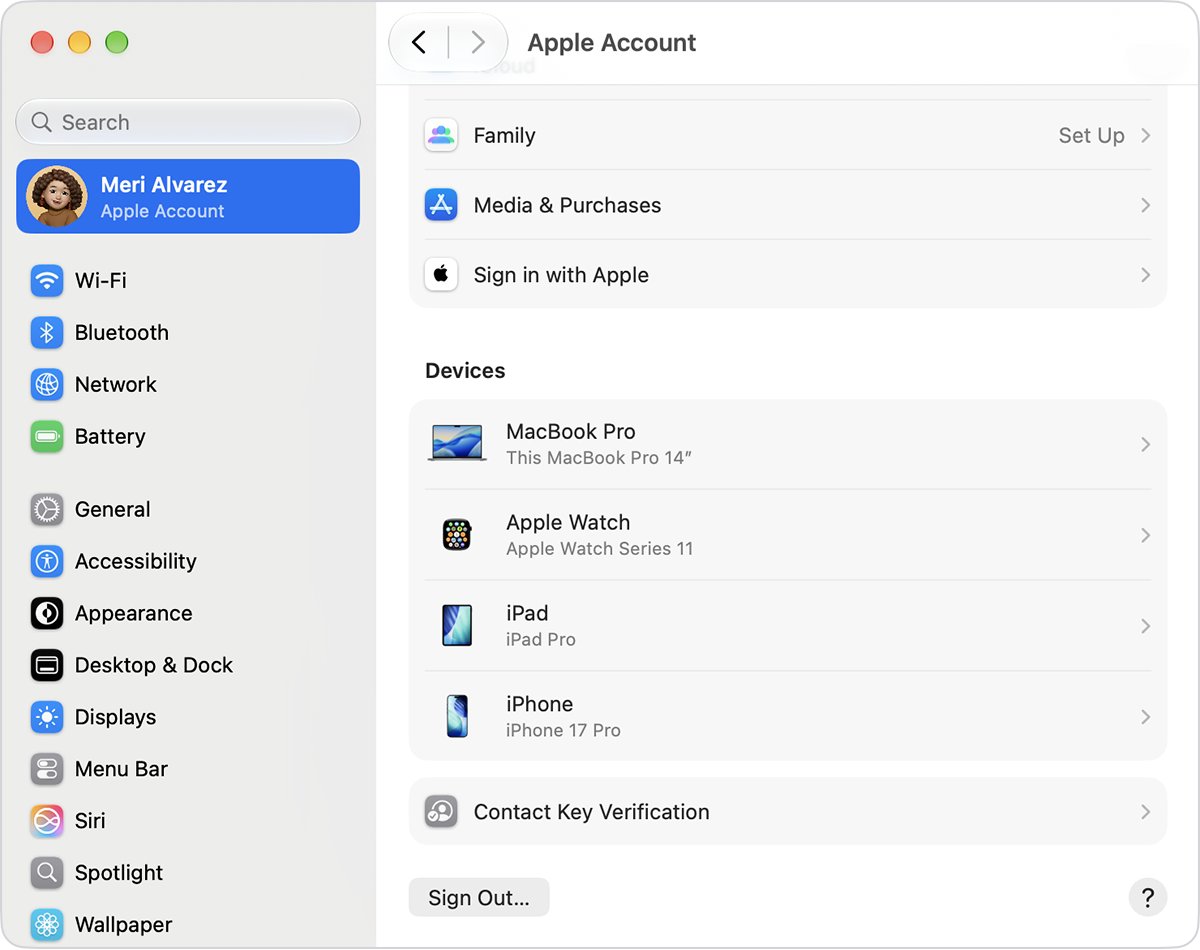Screen dimensions: 1200x950
Task: Click the MacBook Pro device thumbnail
Action: click(x=457, y=444)
